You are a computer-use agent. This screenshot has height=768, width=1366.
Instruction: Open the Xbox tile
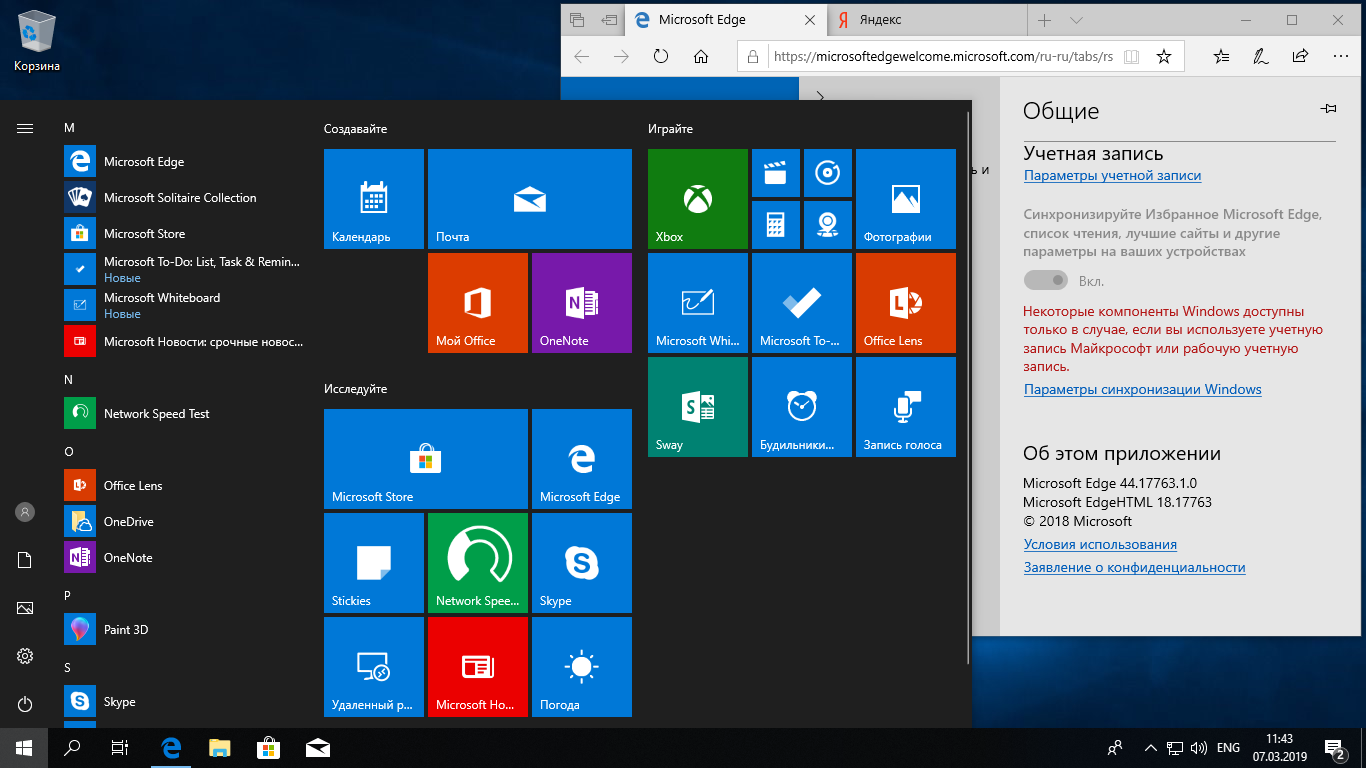698,199
